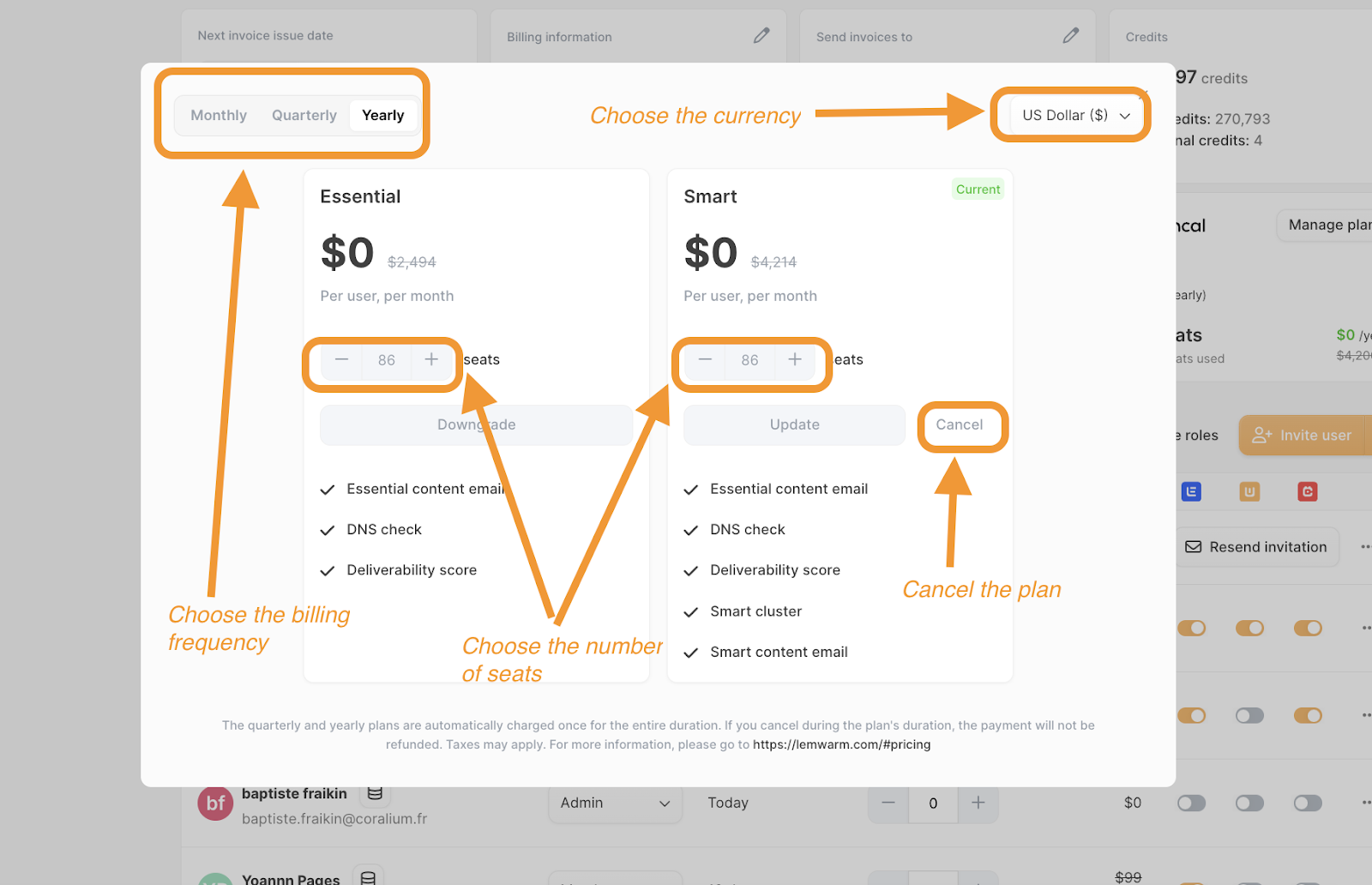1372x885 pixels.
Task: Click the red C product icon
Action: tap(1307, 491)
